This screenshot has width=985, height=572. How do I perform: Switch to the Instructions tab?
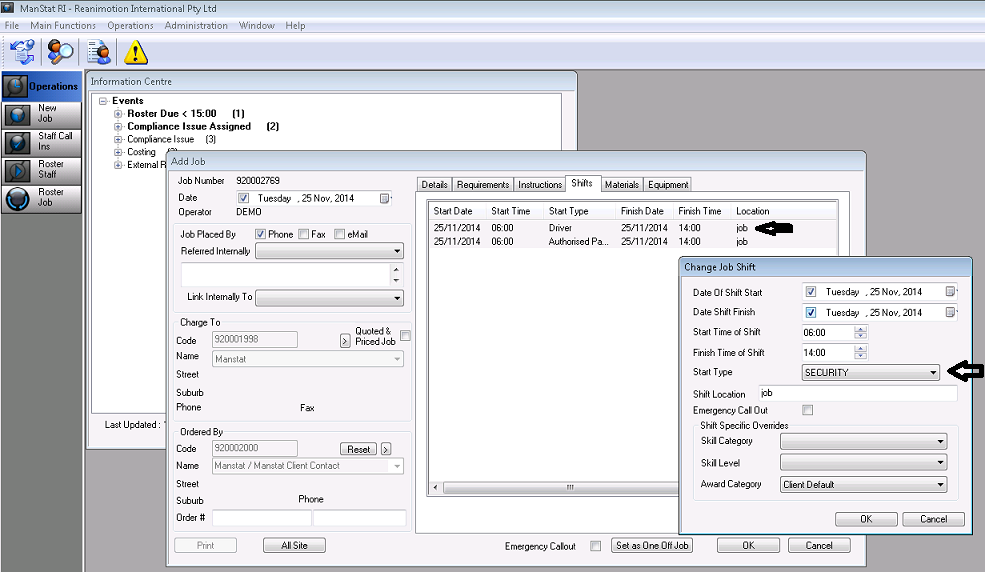(x=540, y=185)
